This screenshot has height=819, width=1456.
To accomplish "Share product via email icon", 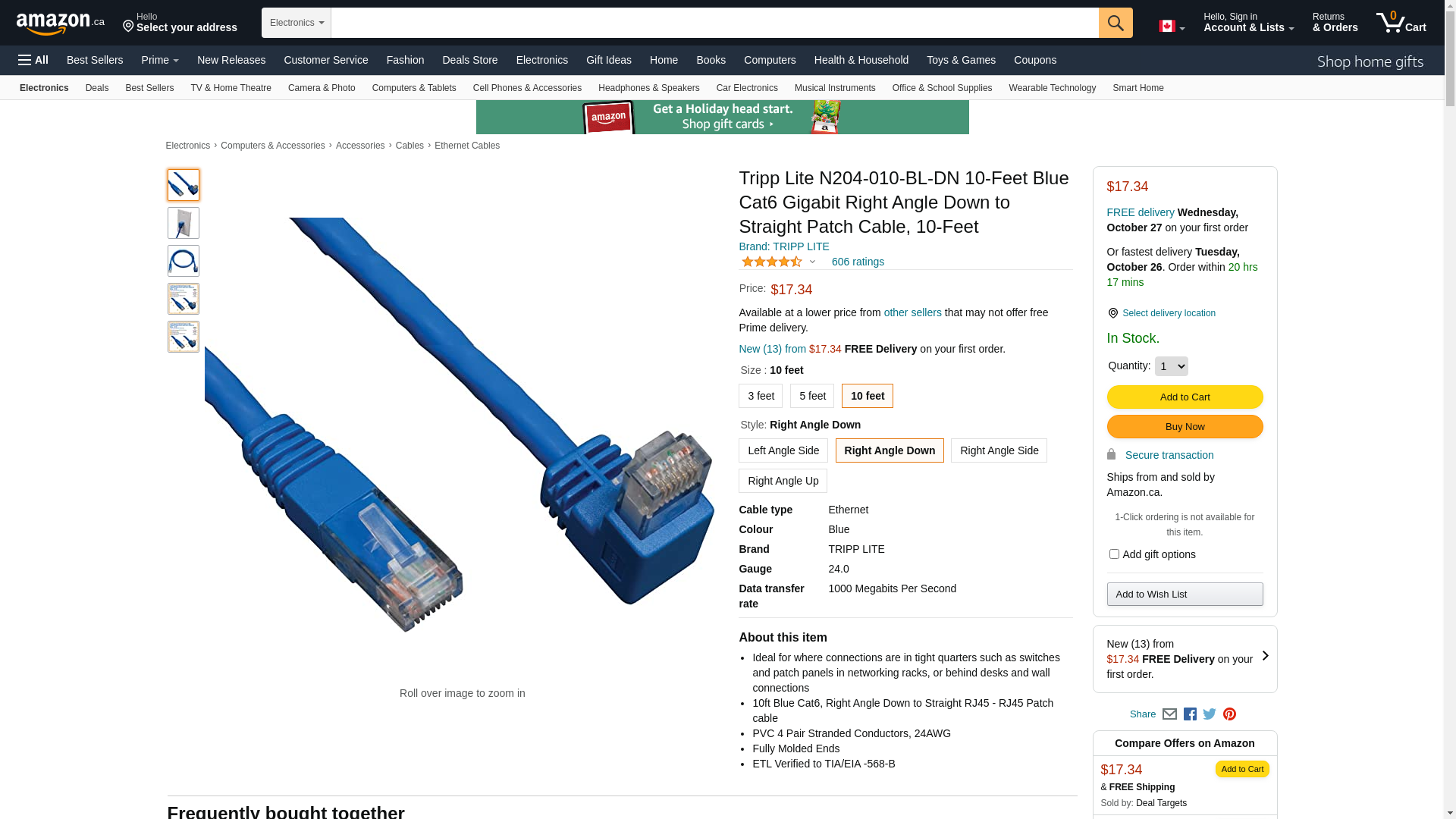I will pos(1169,714).
